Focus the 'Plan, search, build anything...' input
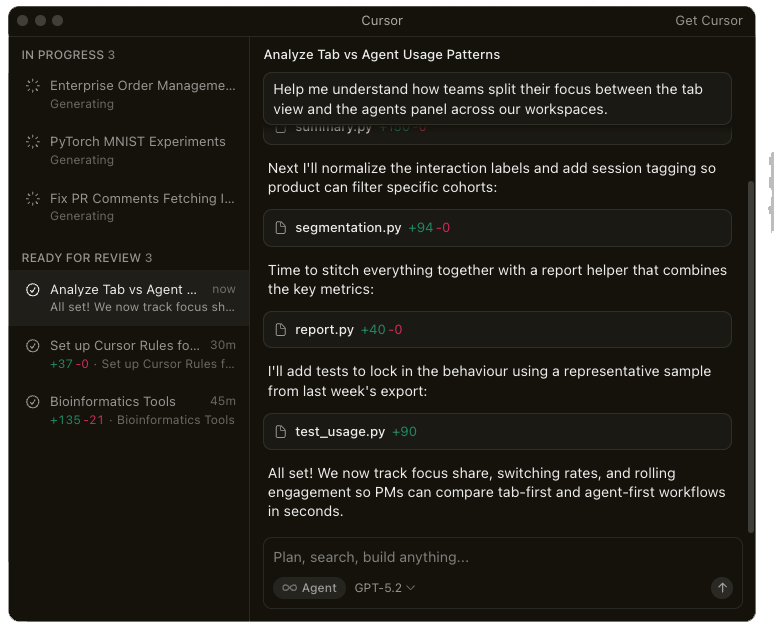The width and height of the screenshot is (774, 635). [x=503, y=557]
